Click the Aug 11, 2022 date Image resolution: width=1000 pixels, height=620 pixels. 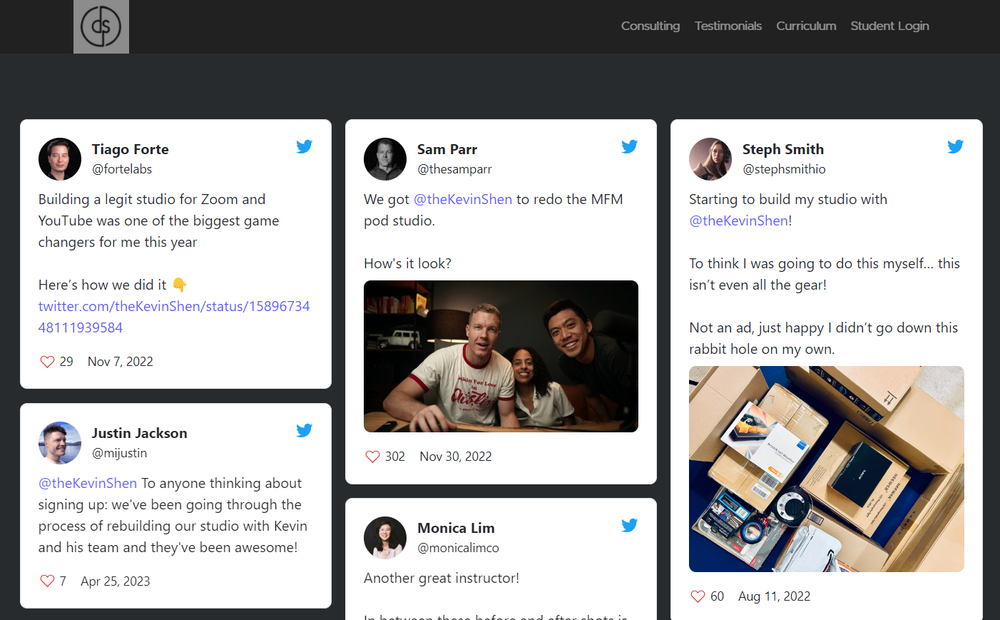(x=774, y=596)
